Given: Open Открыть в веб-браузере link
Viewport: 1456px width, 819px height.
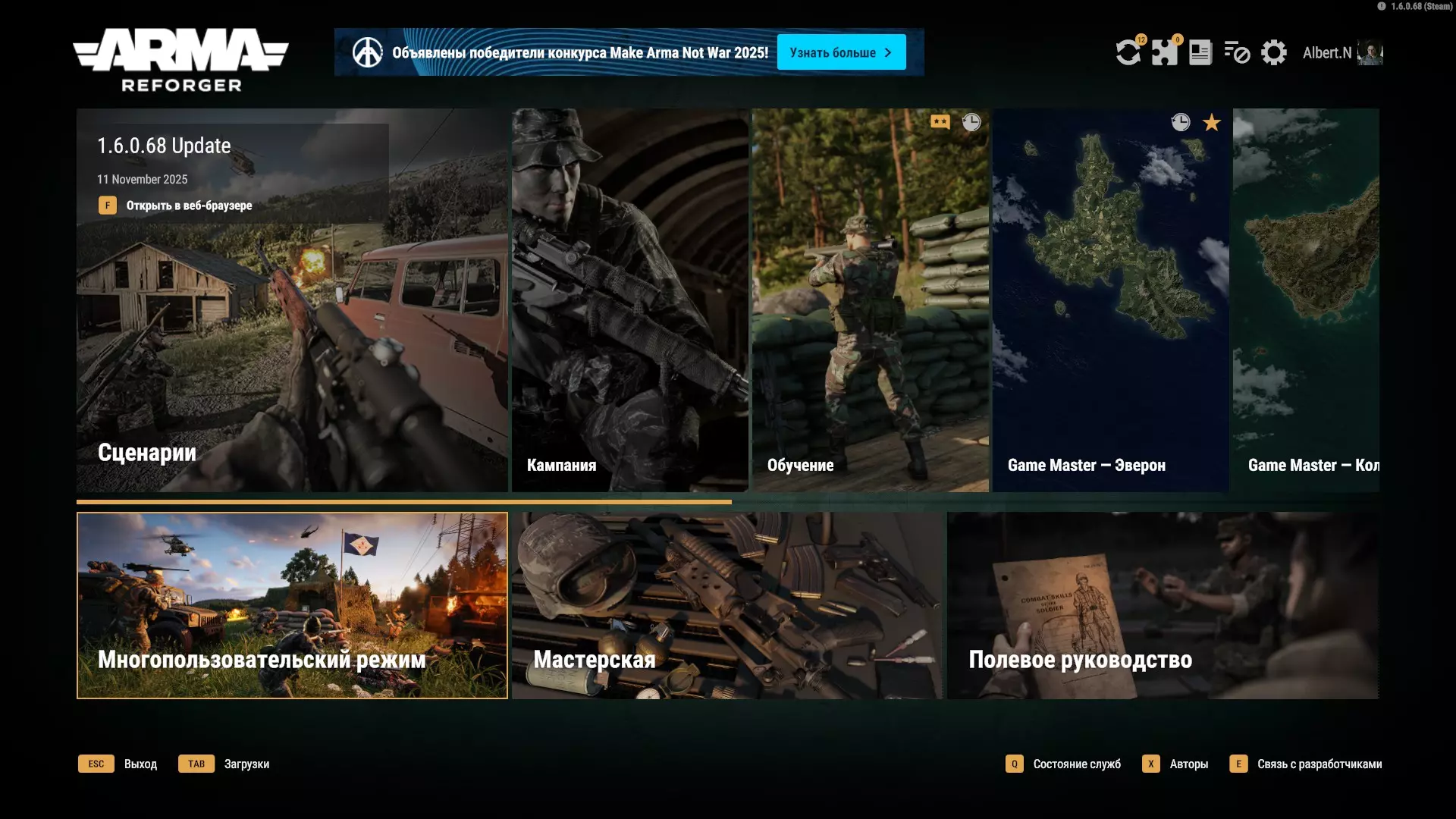Looking at the screenshot, I should click(188, 206).
